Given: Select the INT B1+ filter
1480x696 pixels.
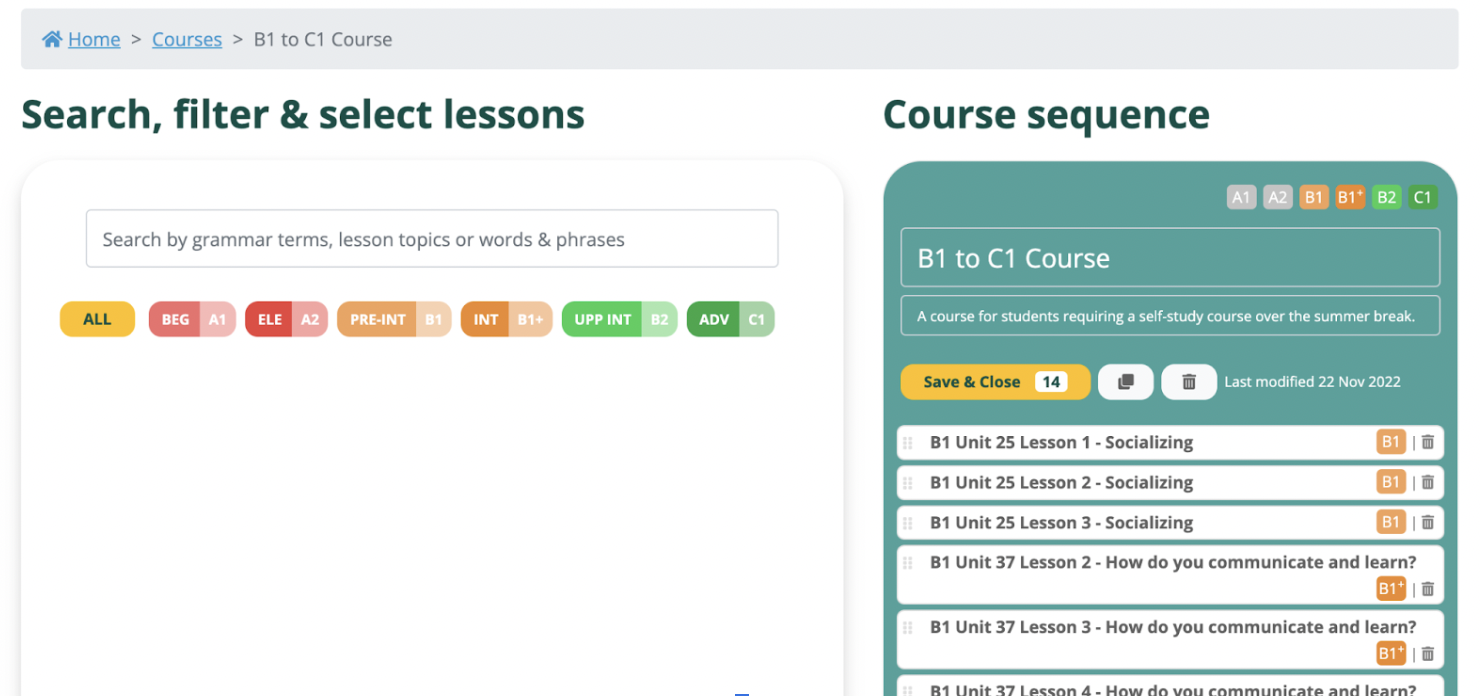Looking at the screenshot, I should pos(506,320).
